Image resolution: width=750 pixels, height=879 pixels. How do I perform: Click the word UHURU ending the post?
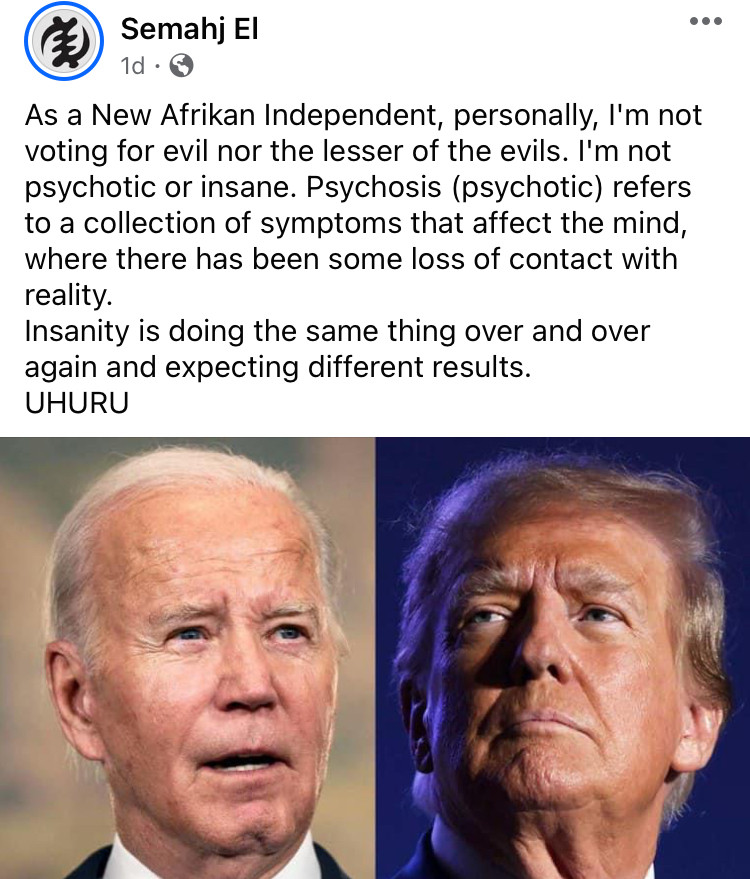[x=77, y=403]
